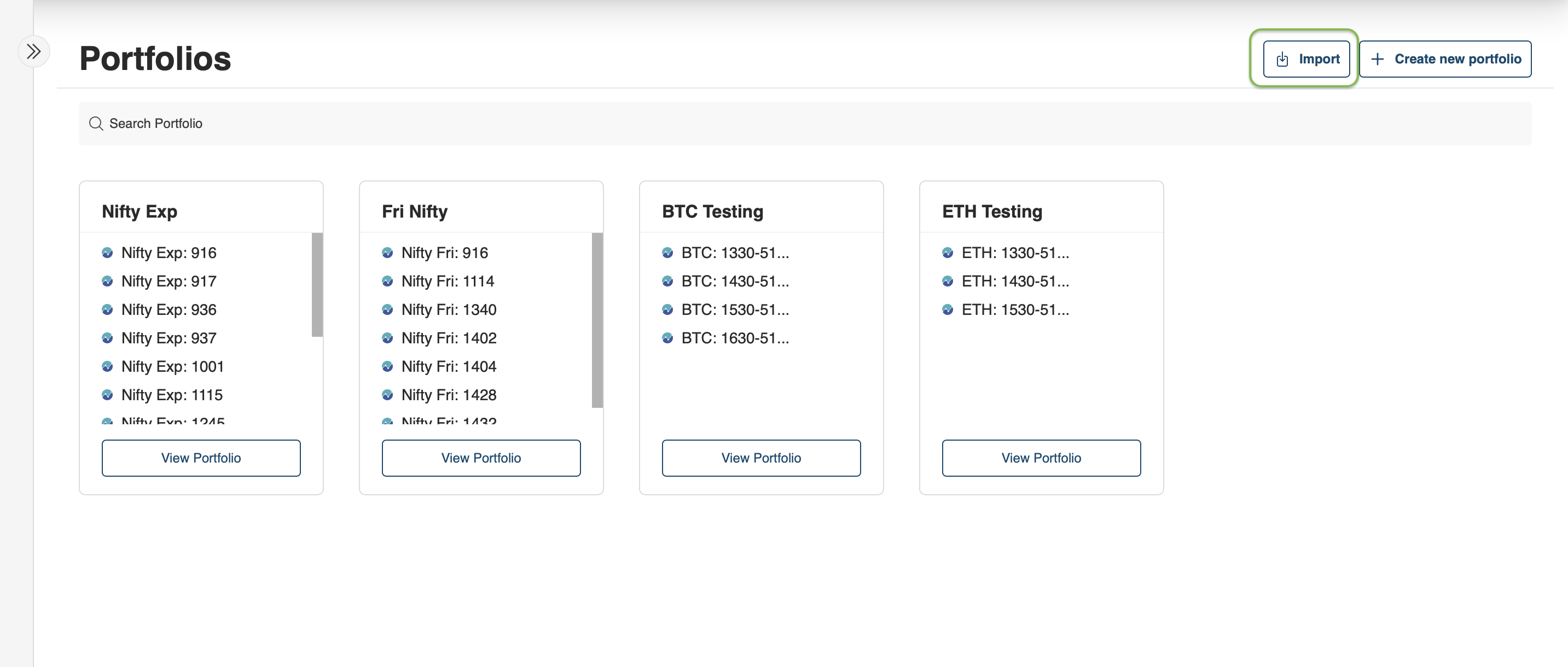The height and width of the screenshot is (667, 1568).
Task: Open View Portfolio for ETH Testing
Action: tap(1041, 458)
